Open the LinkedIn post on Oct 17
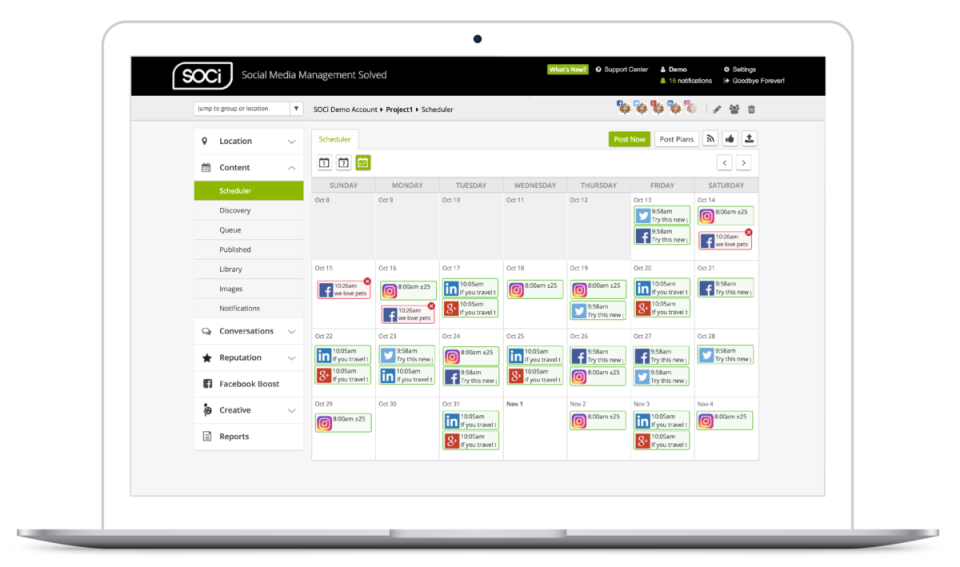960x567 pixels. click(x=470, y=288)
